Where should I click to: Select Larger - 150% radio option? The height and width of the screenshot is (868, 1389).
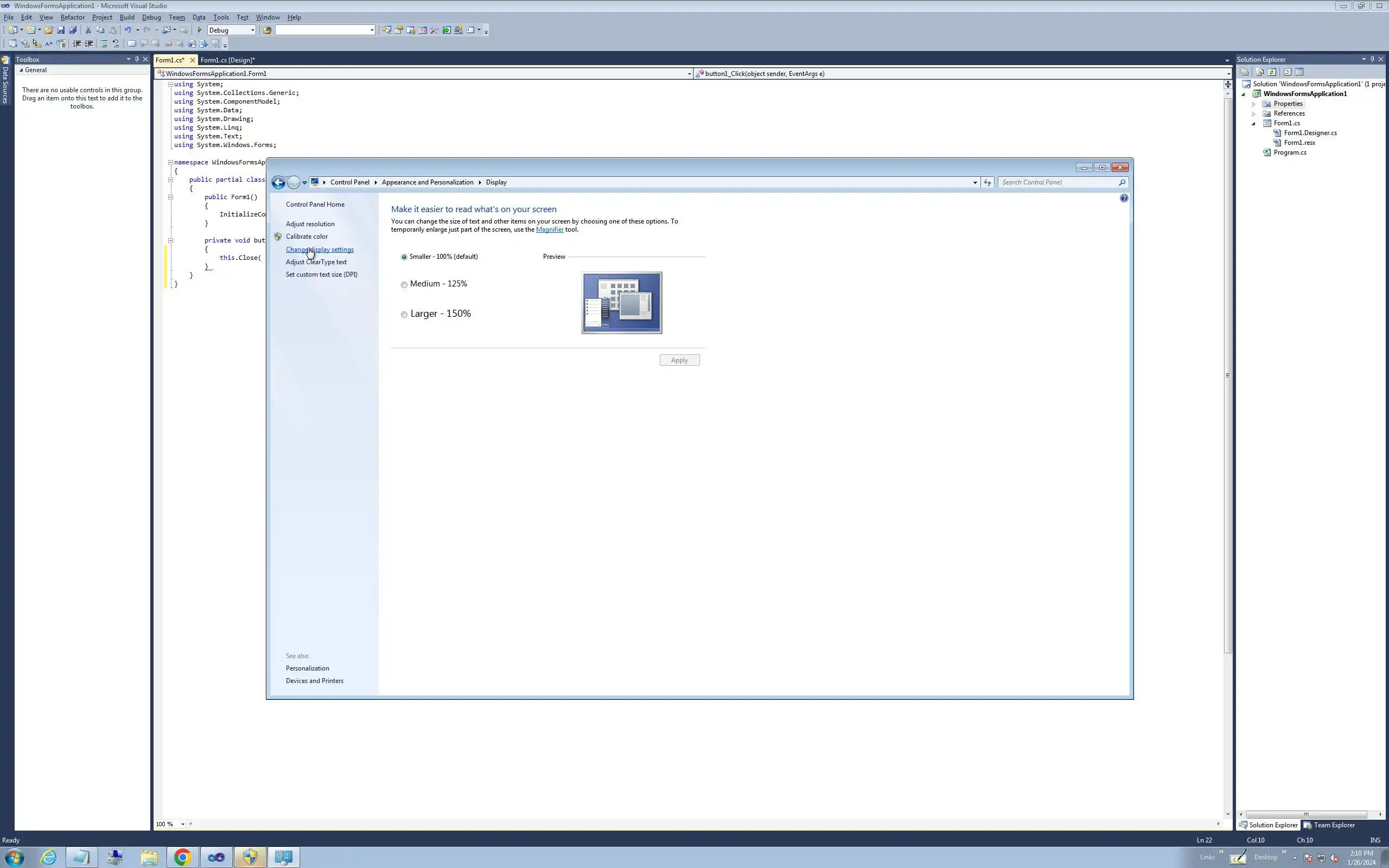click(404, 315)
